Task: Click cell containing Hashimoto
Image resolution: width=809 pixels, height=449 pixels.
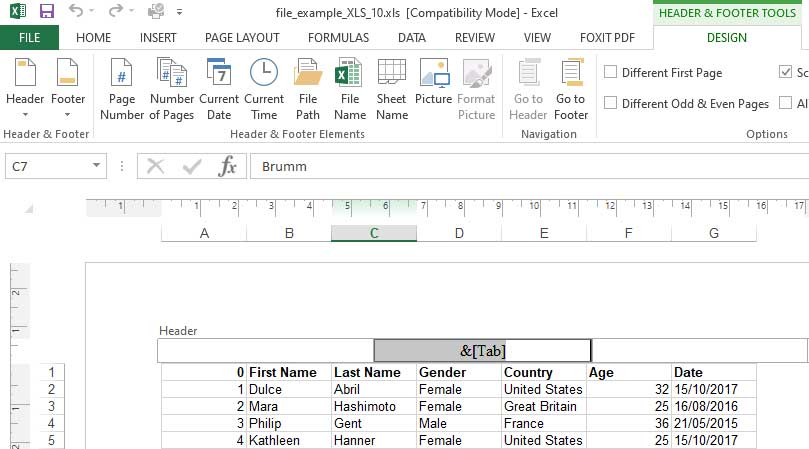Action: coord(374,406)
